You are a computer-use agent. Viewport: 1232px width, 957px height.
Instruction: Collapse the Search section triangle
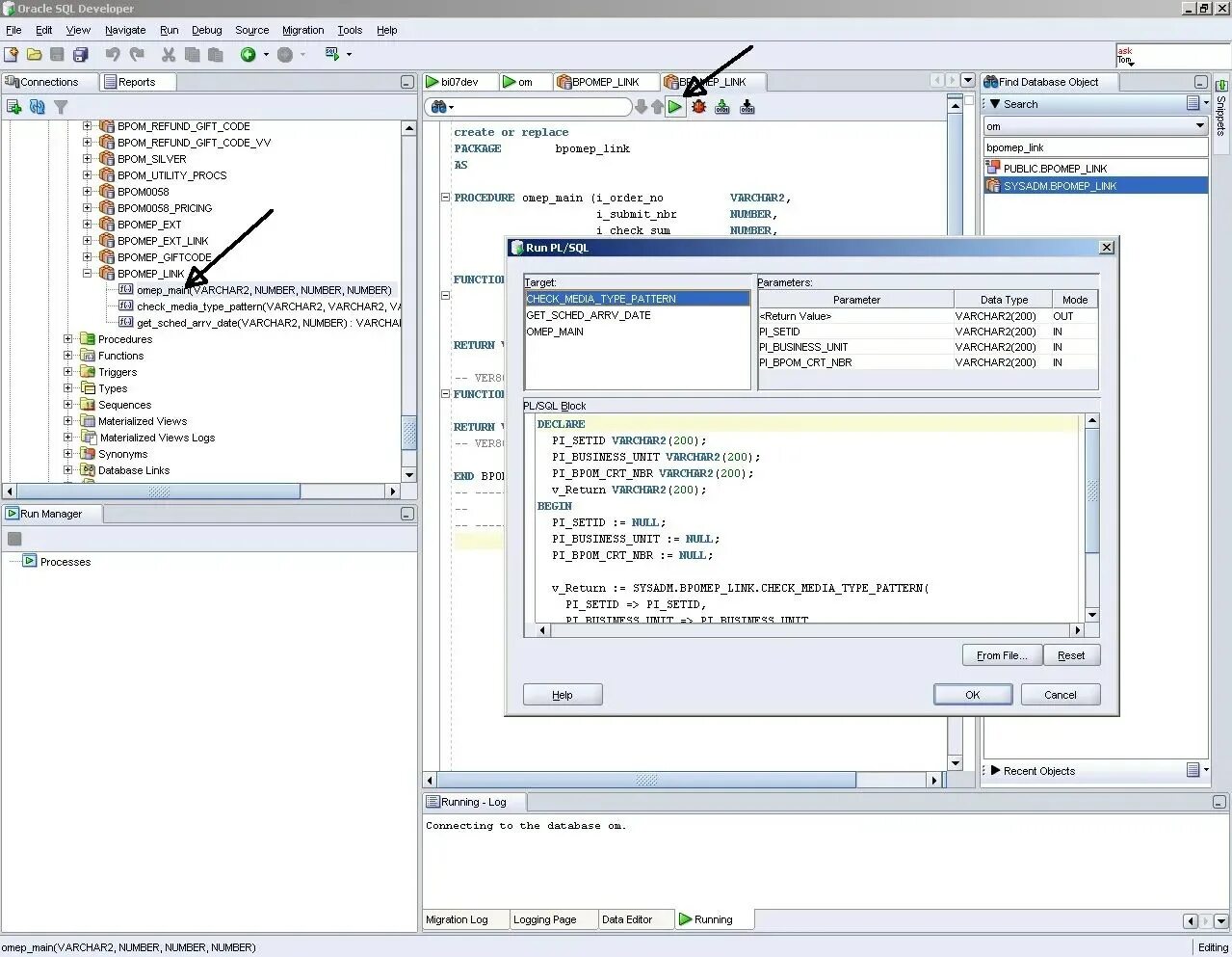(x=995, y=103)
